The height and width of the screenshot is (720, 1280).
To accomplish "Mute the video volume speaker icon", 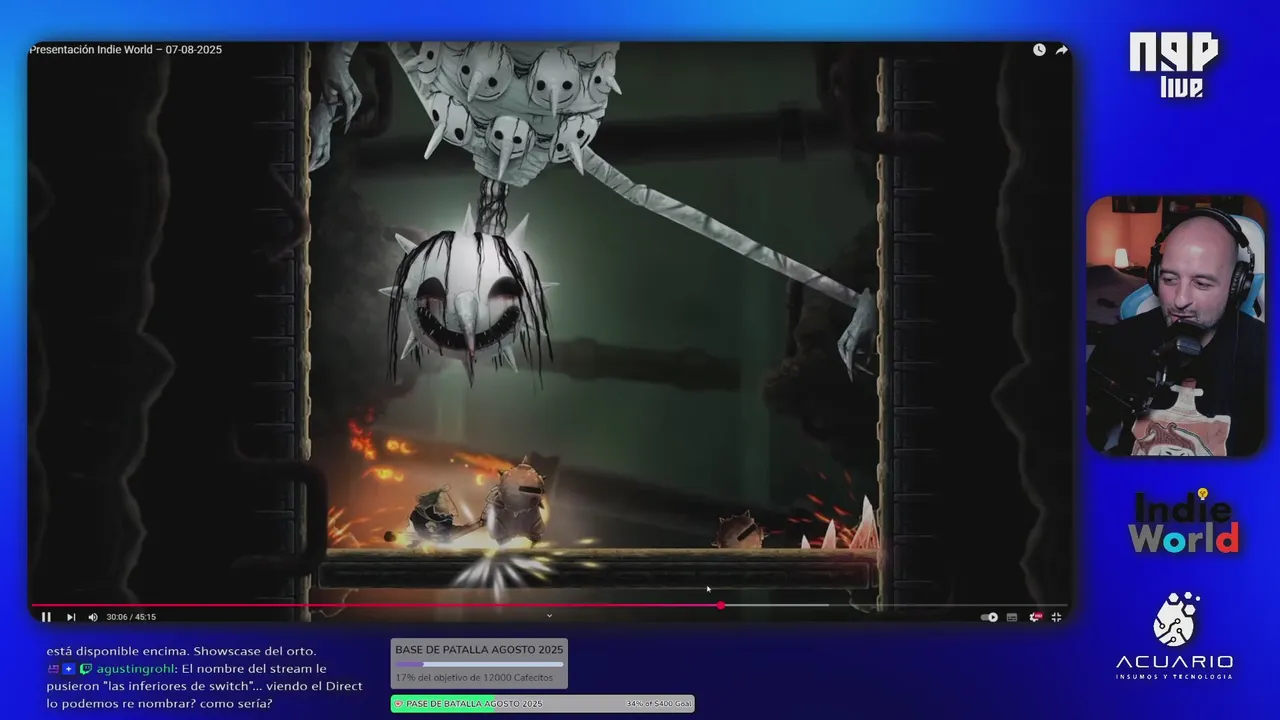I will point(93,617).
